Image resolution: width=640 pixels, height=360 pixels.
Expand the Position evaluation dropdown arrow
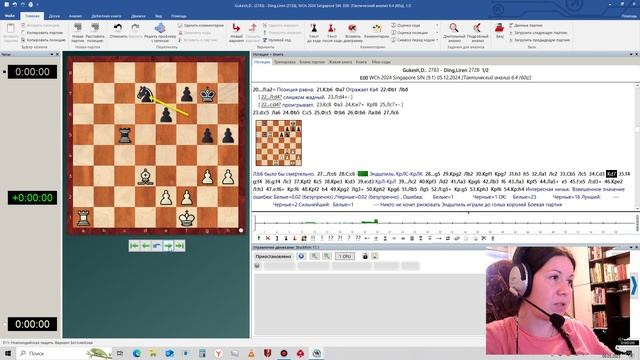click(436, 33)
